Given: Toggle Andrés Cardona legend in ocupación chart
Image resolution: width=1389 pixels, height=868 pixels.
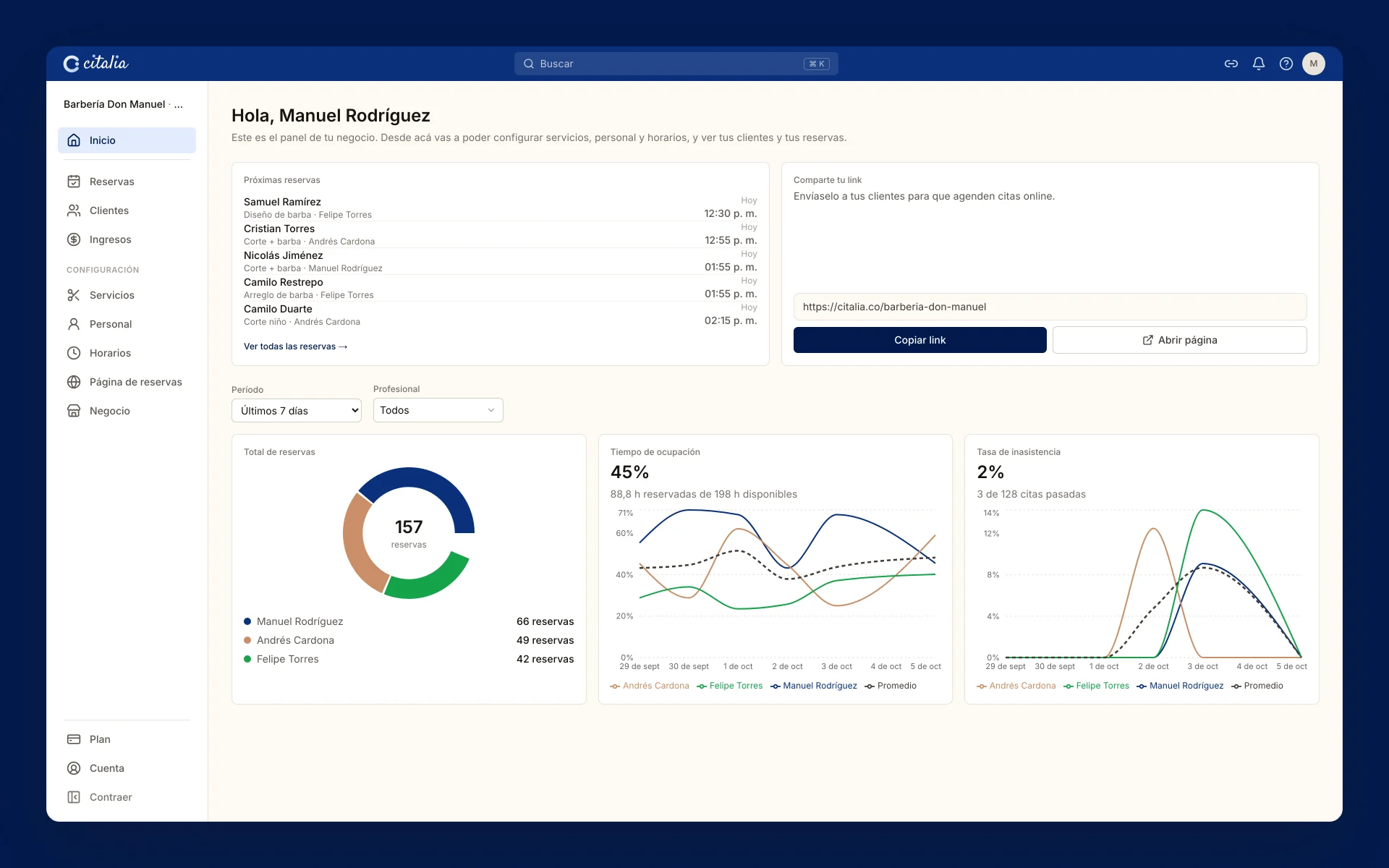Looking at the screenshot, I should [x=650, y=686].
